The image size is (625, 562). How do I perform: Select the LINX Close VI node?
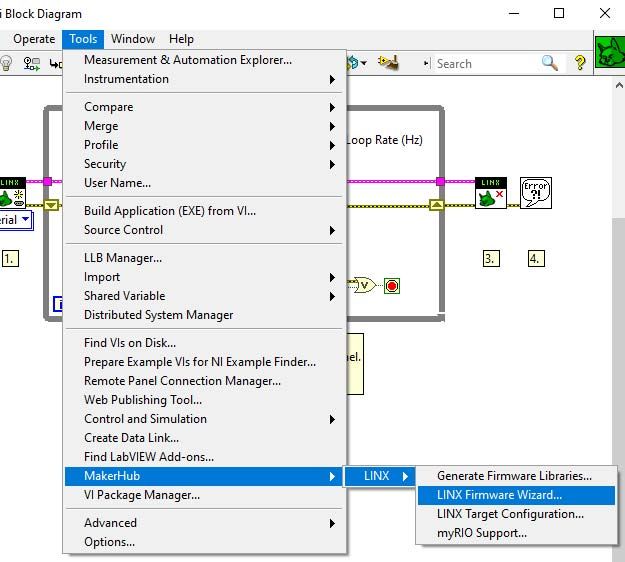(491, 193)
